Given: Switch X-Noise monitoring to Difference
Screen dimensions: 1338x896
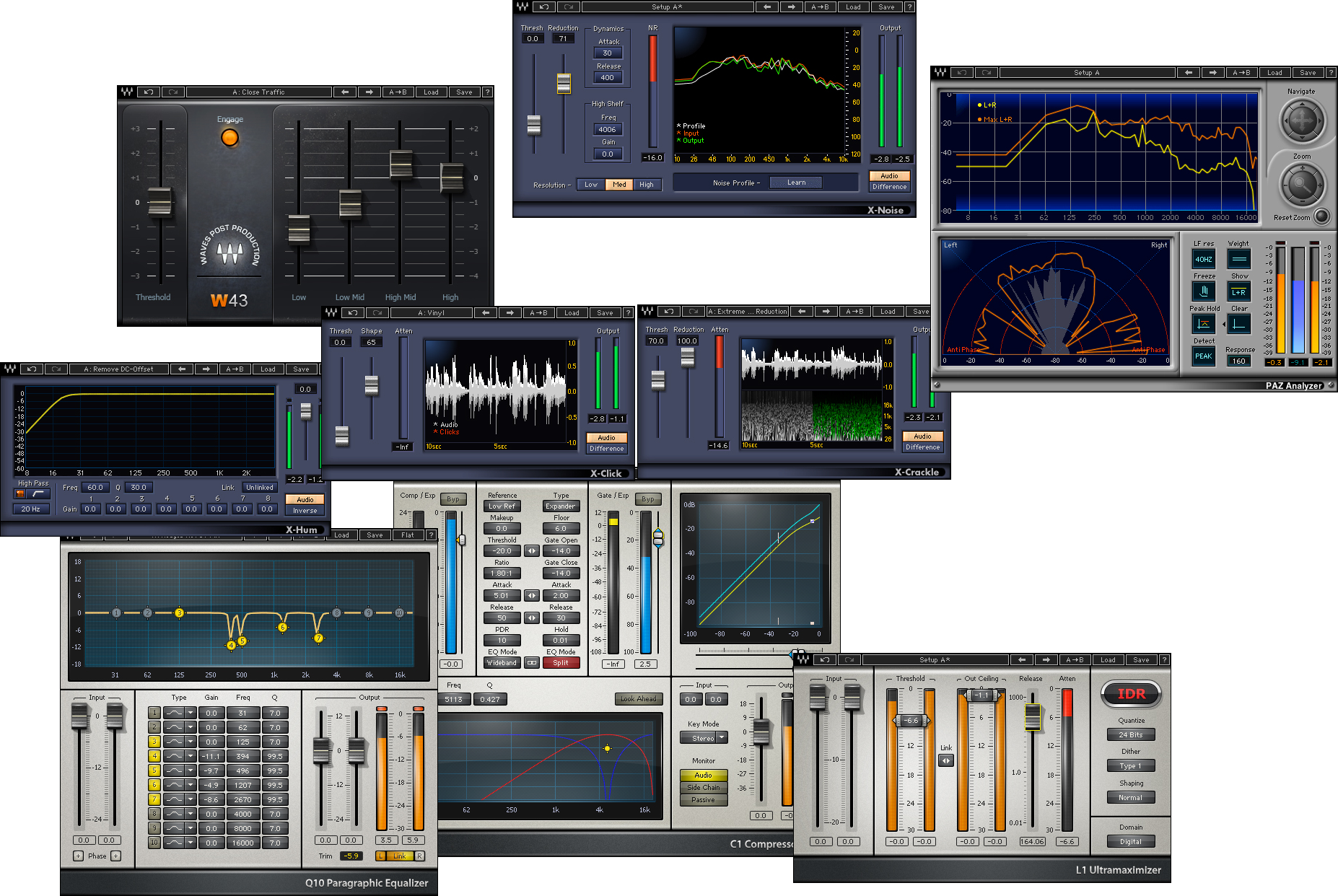Looking at the screenshot, I should [x=889, y=186].
